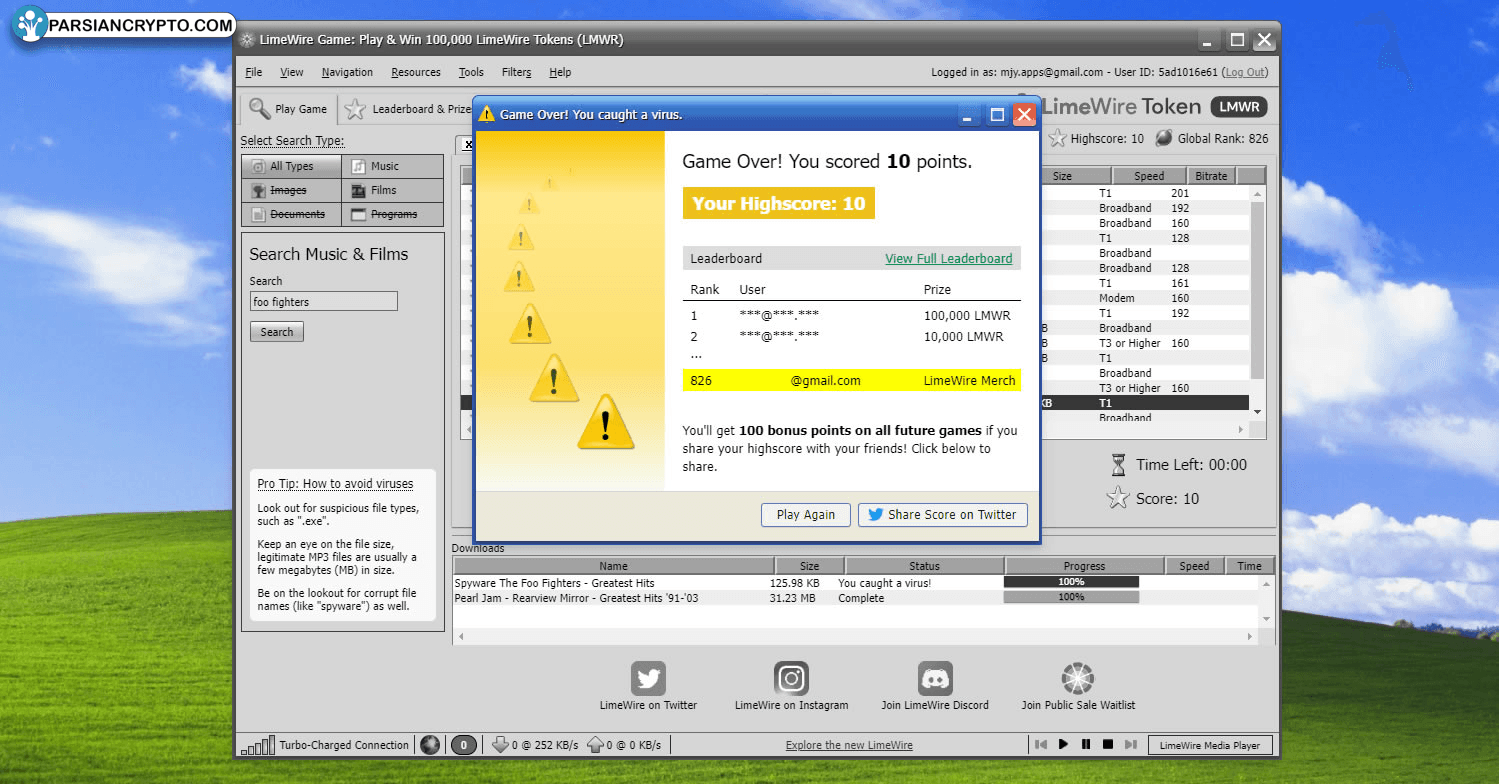The image size is (1499, 784).
Task: Click Pearl Jam row's 100% progress bar
Action: 1071,597
